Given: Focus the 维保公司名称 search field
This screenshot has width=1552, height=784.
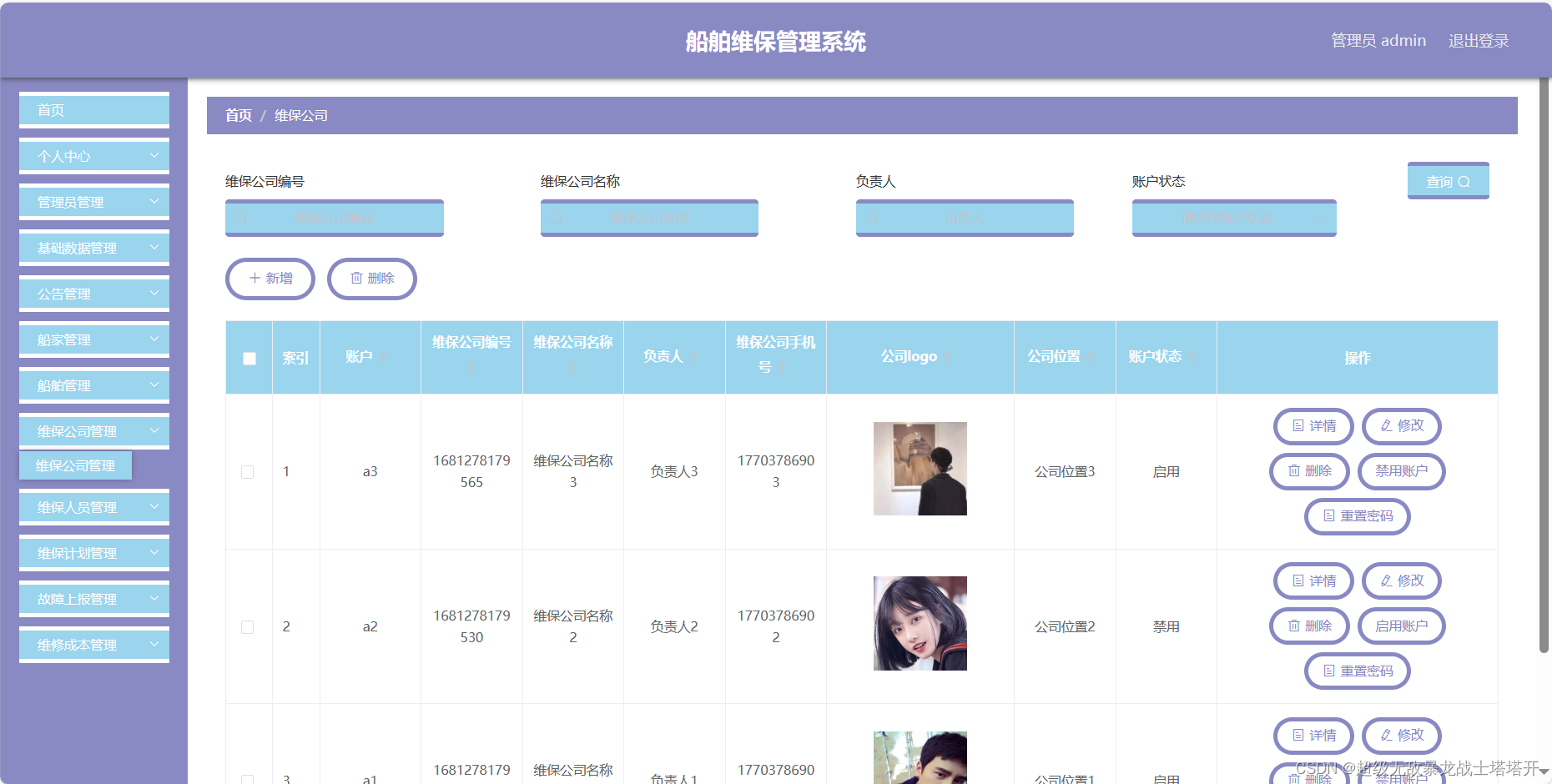Looking at the screenshot, I should pos(649,218).
